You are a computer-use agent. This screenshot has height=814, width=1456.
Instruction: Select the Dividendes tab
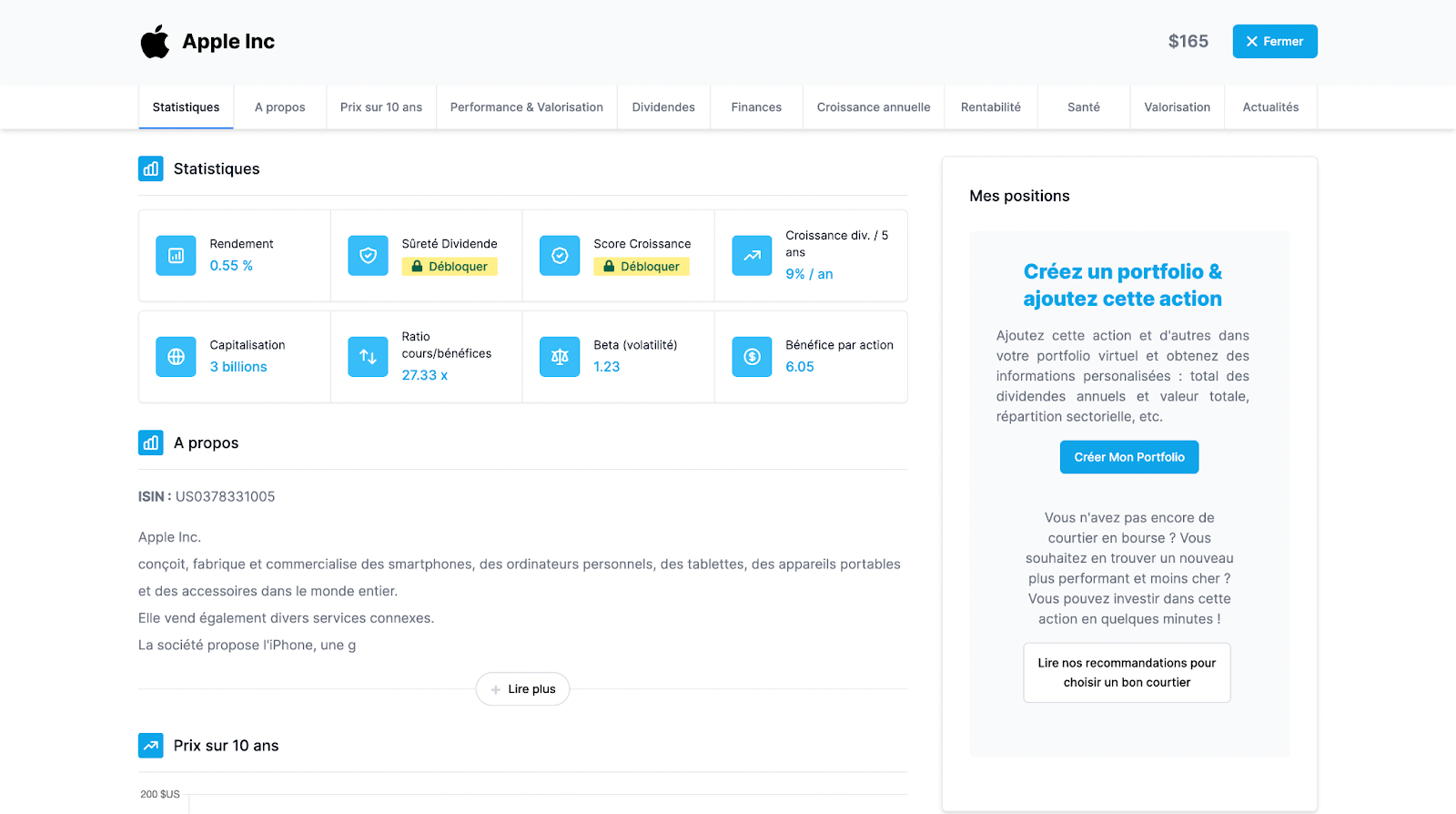point(663,107)
